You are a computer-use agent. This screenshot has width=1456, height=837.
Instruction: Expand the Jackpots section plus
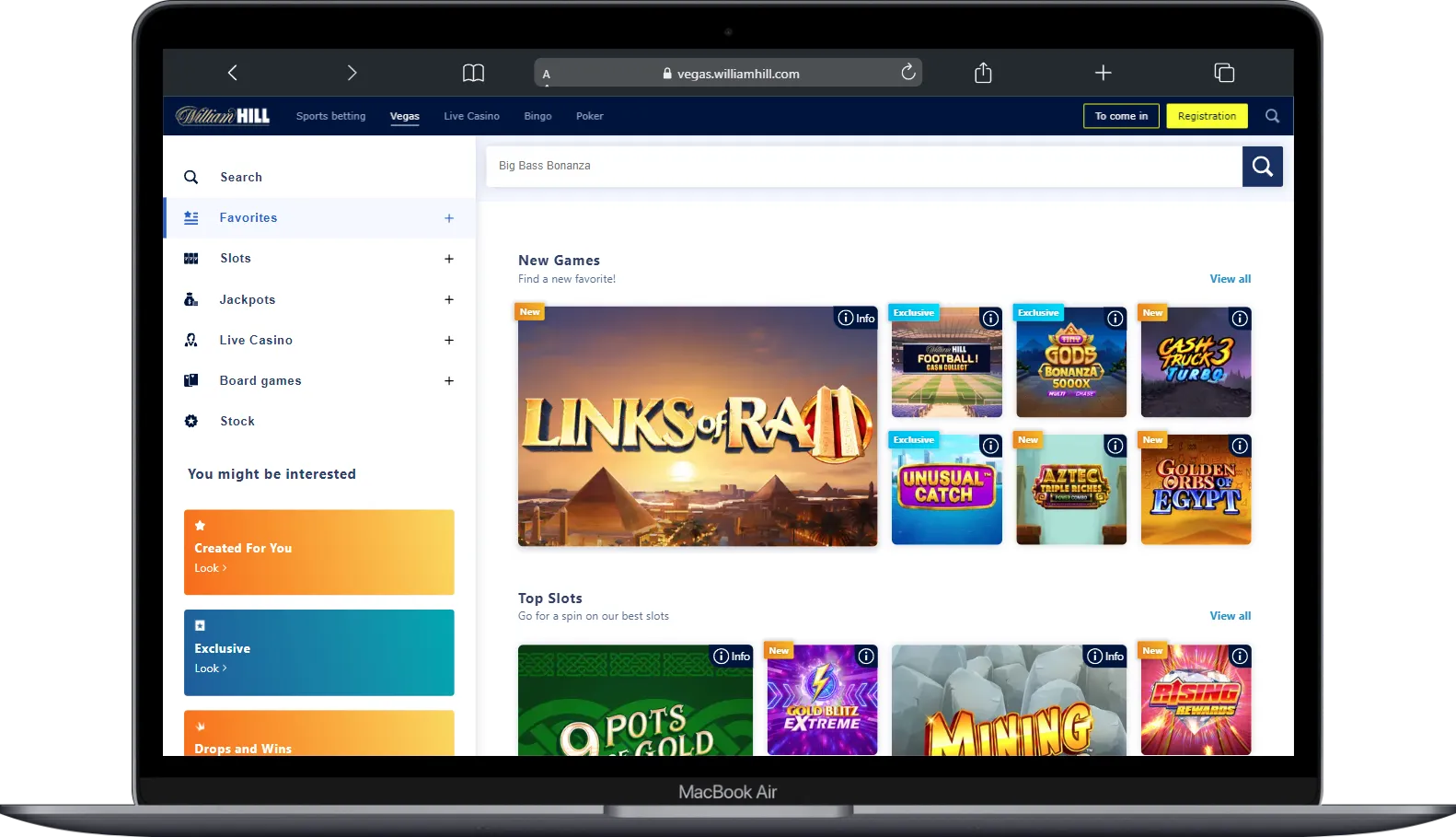coord(449,299)
